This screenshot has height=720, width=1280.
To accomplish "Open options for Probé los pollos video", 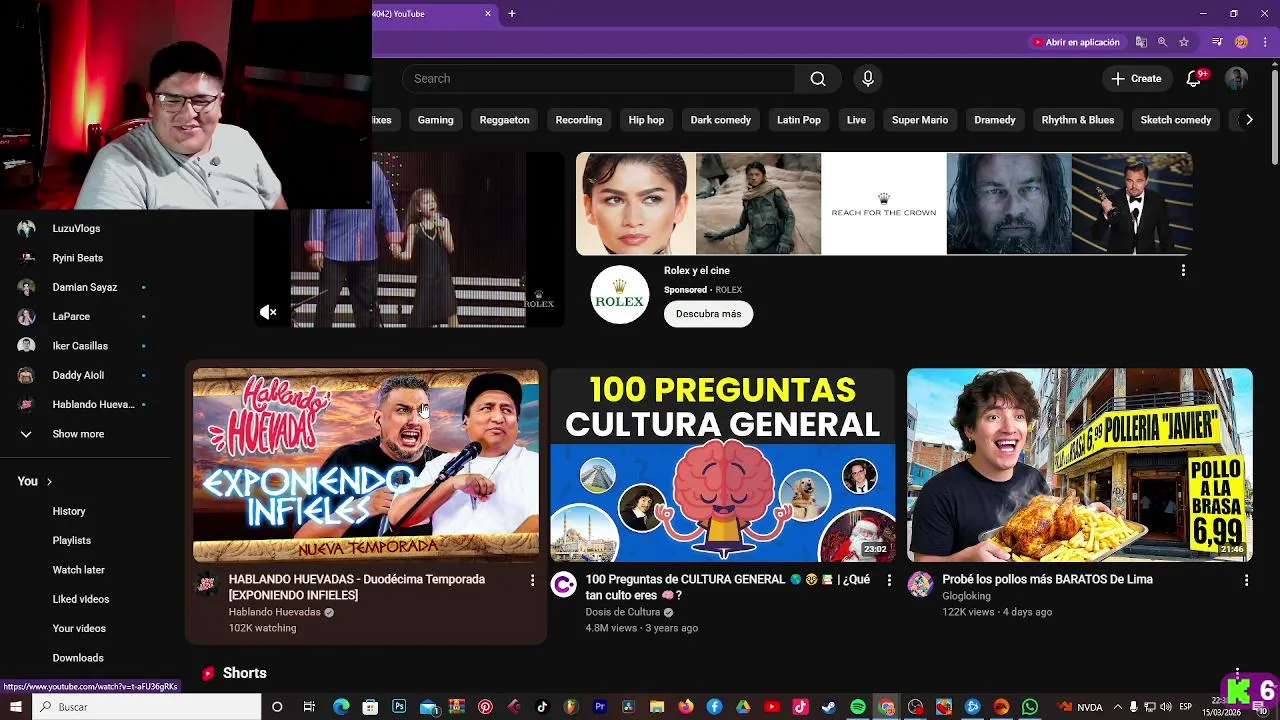I will point(1246,580).
